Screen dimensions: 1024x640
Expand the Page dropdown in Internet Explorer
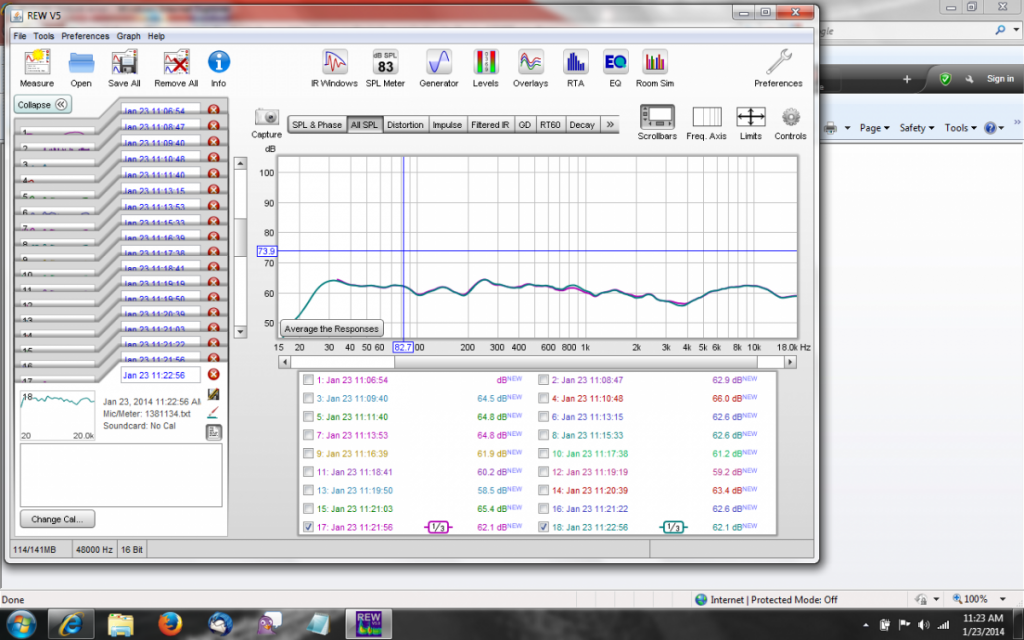[x=874, y=128]
